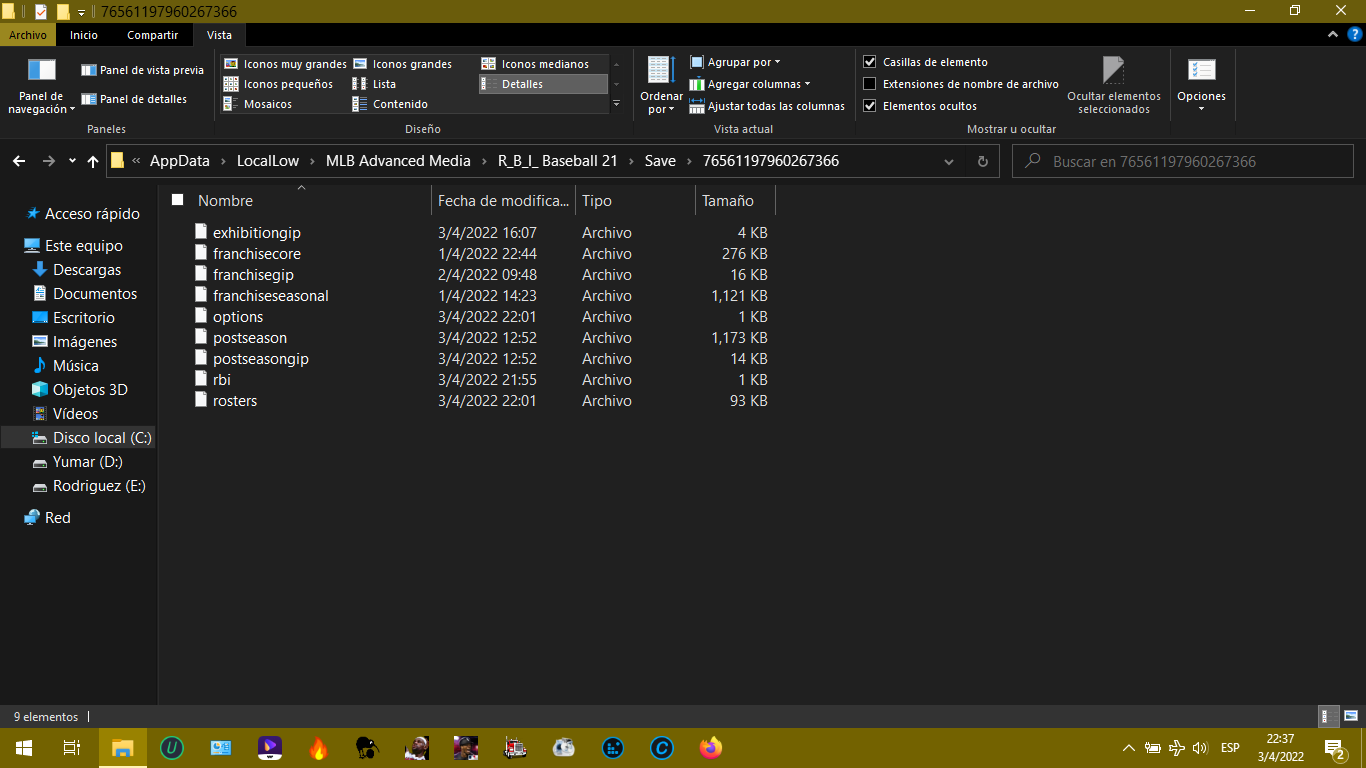Open Yumar (D:) drive
This screenshot has height=768, width=1366.
[x=88, y=461]
